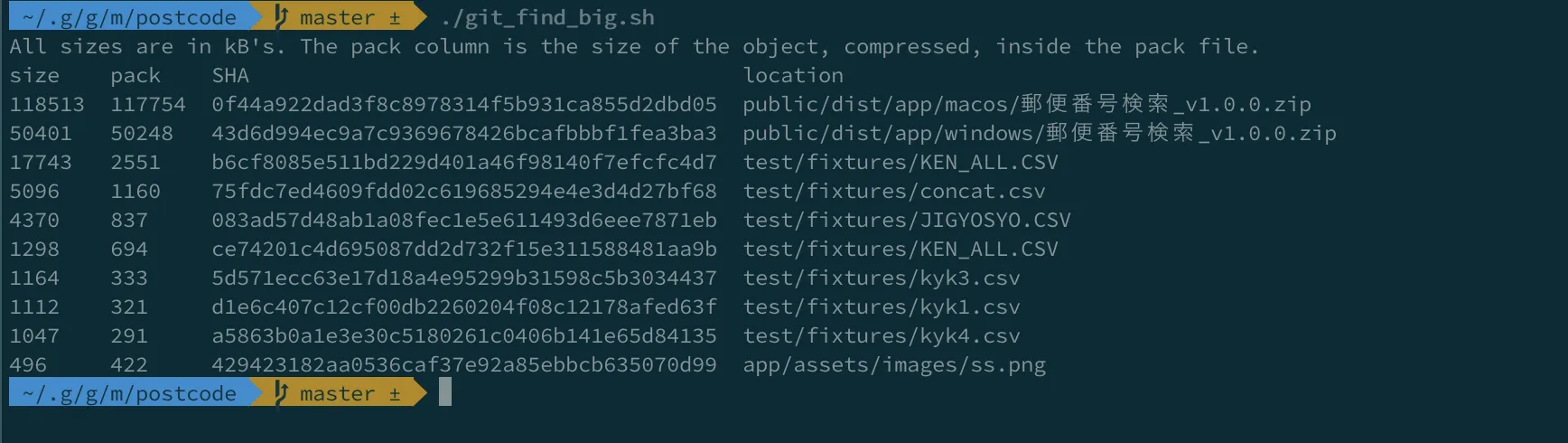Click the SHA starting with 0f44a922
The image size is (1568, 443).
(463, 104)
